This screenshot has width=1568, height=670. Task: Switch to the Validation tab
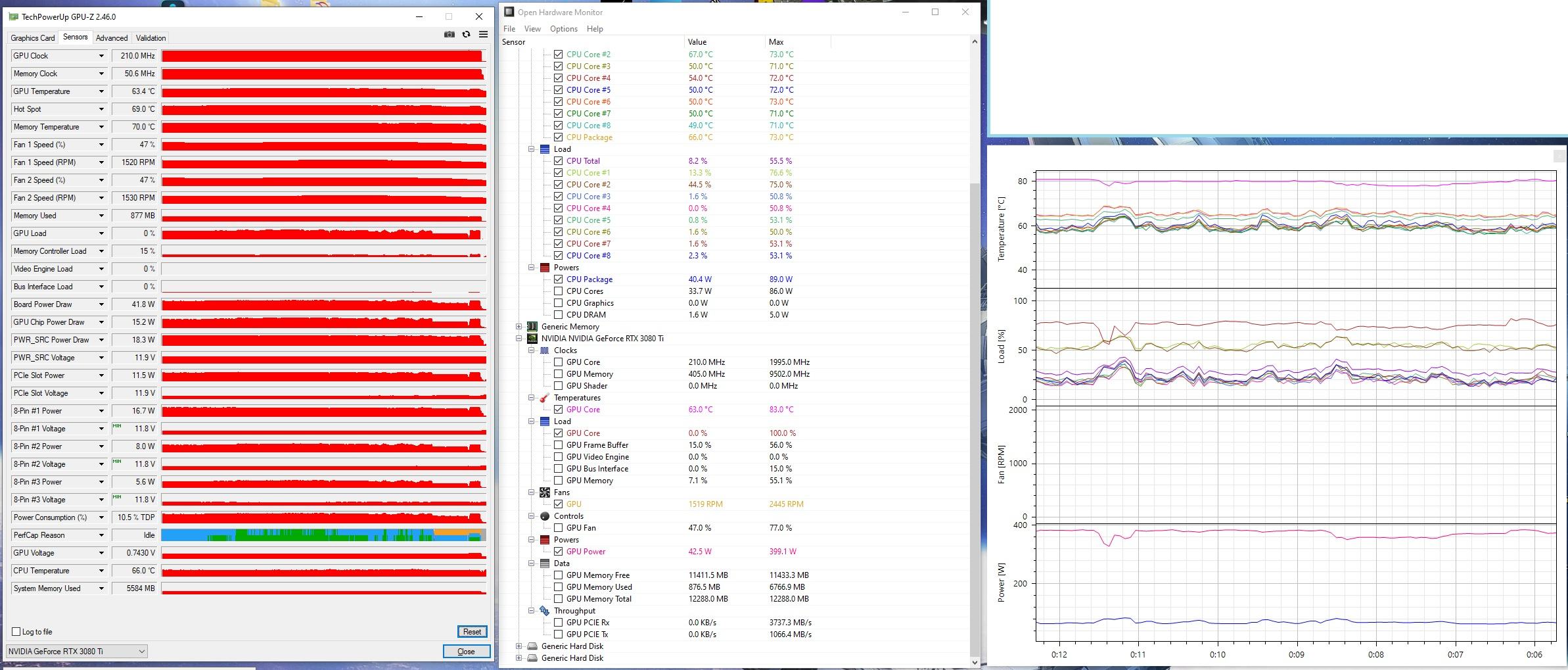click(x=150, y=38)
